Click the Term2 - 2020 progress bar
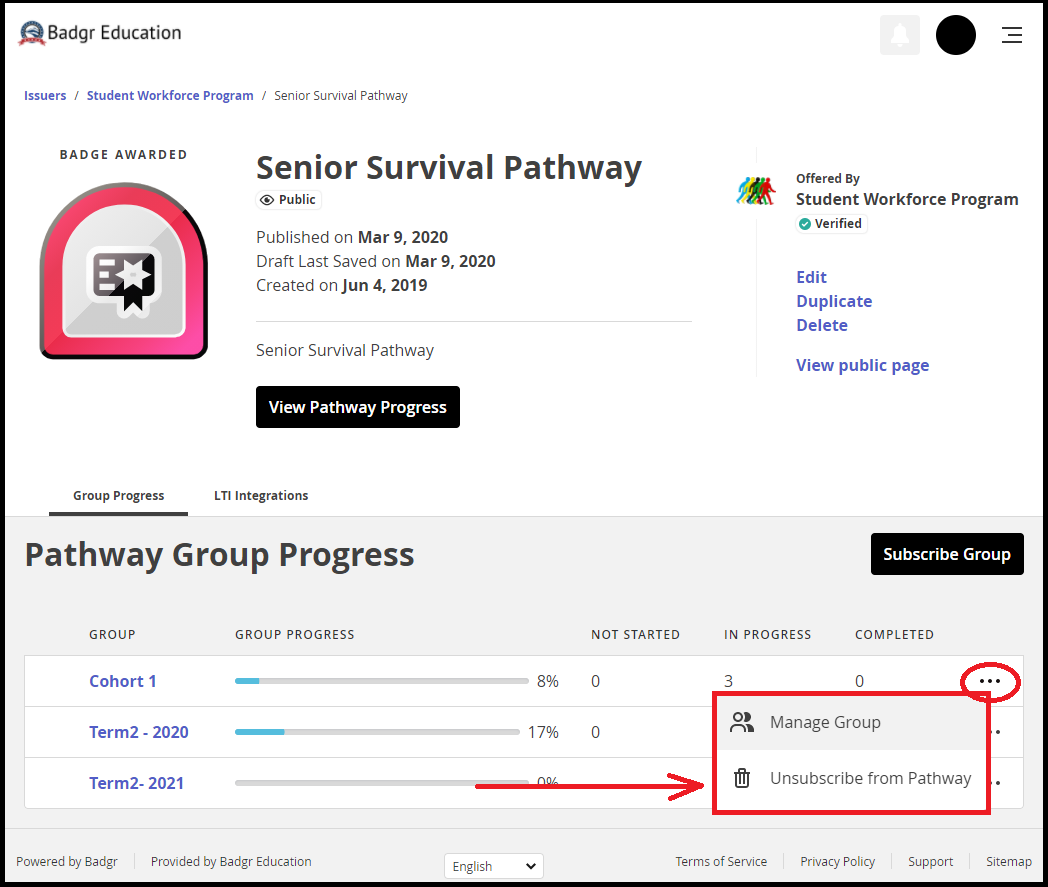The image size is (1048, 887). 377,732
